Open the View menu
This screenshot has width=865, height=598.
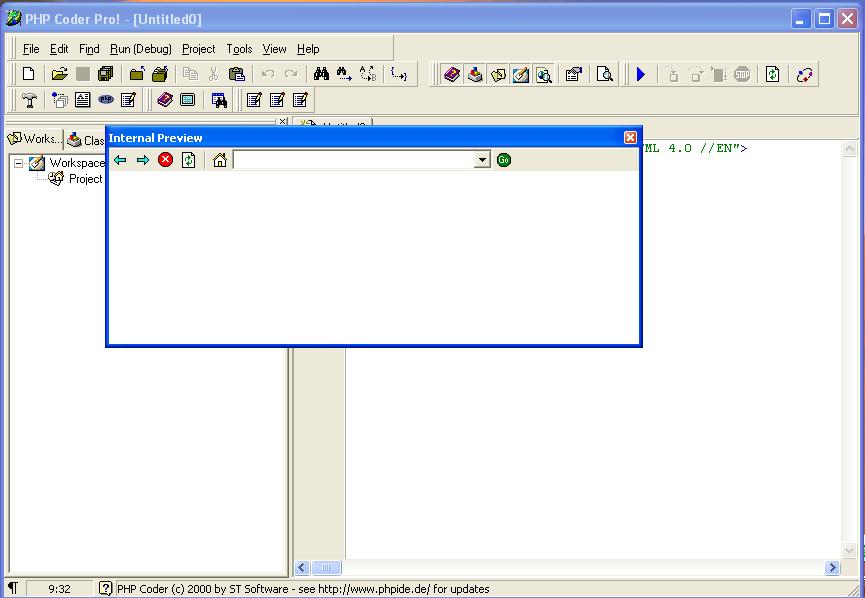coord(274,49)
